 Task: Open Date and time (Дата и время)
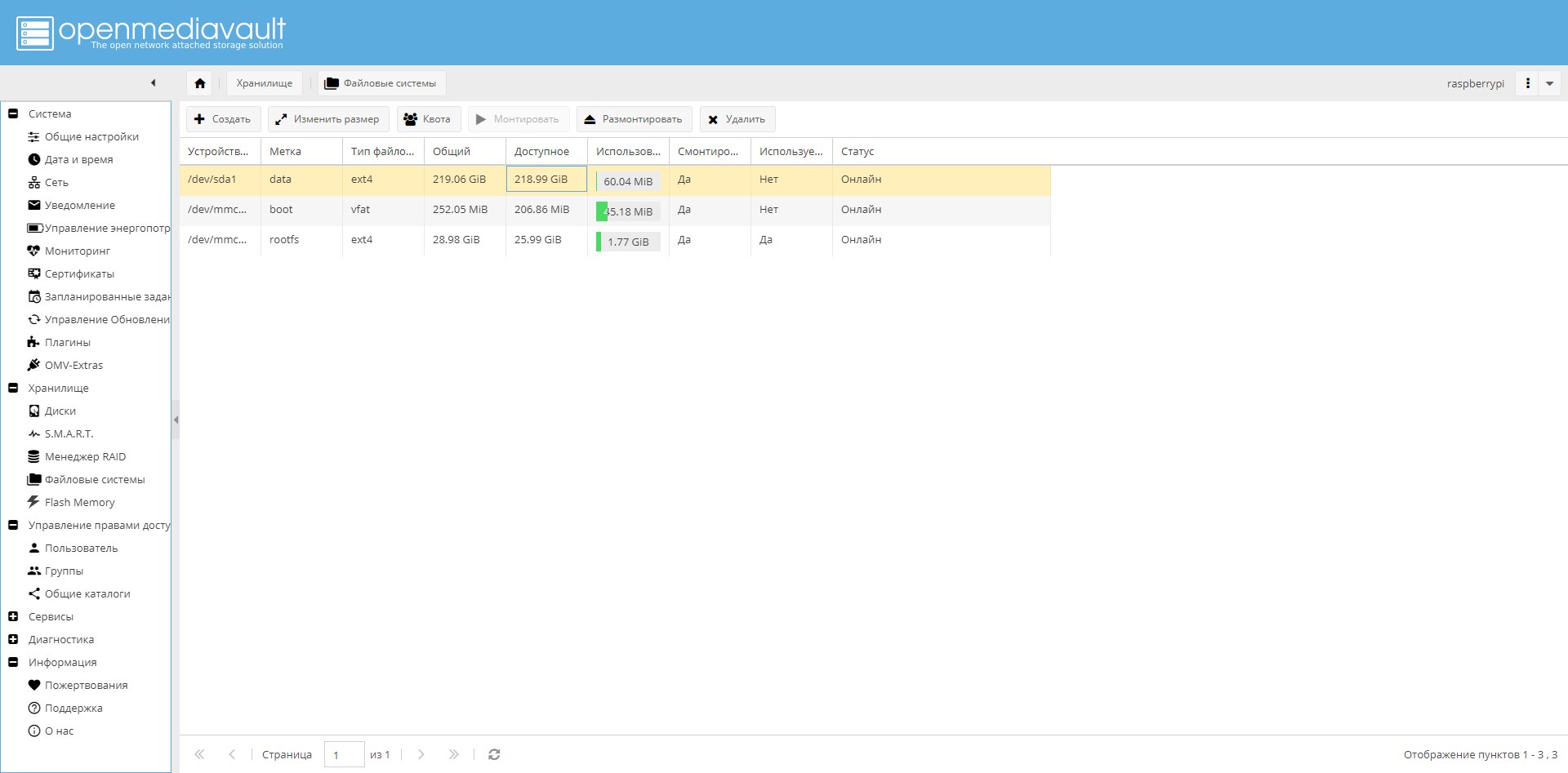coord(78,160)
